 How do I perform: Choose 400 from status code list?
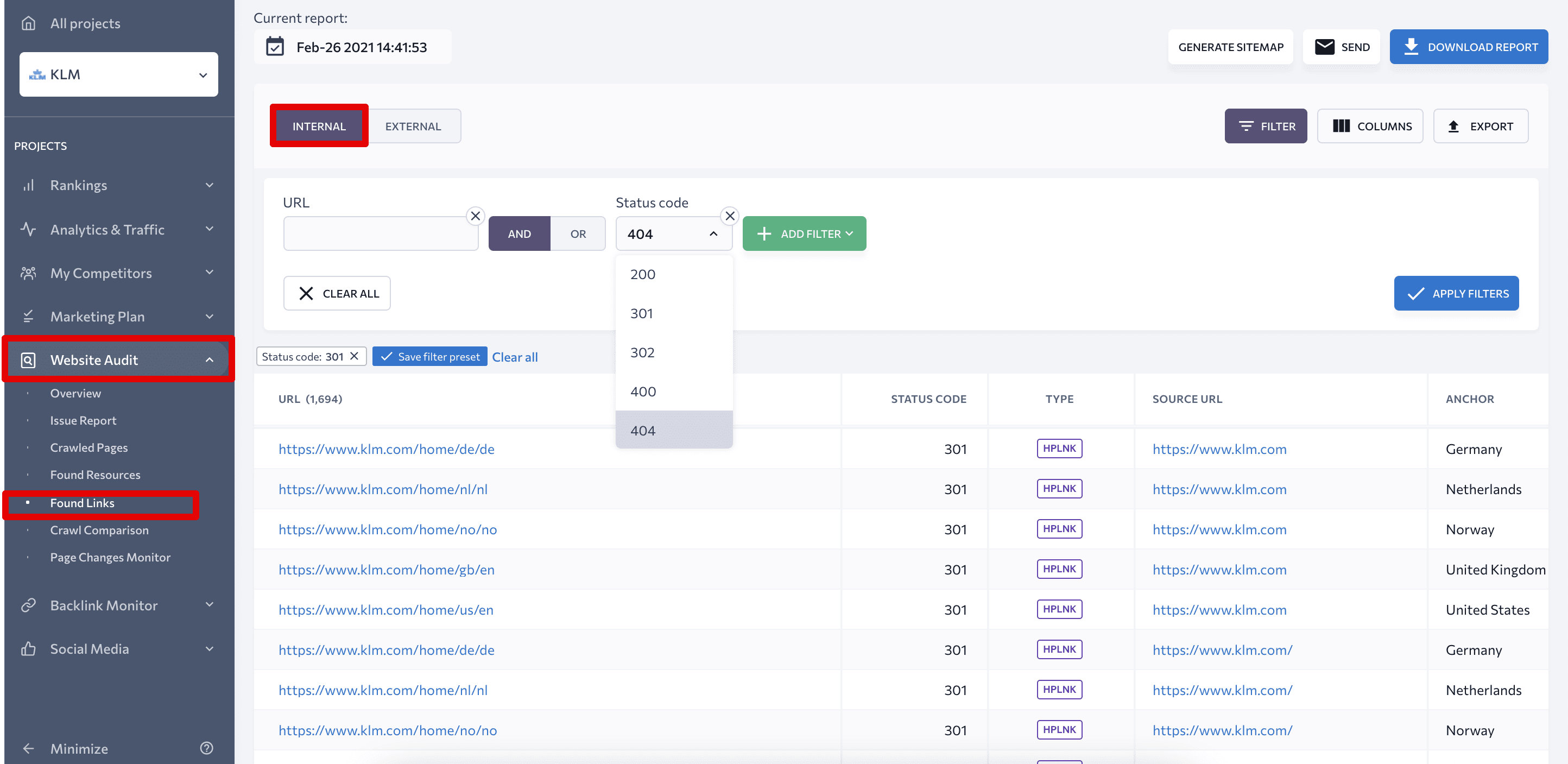674,392
